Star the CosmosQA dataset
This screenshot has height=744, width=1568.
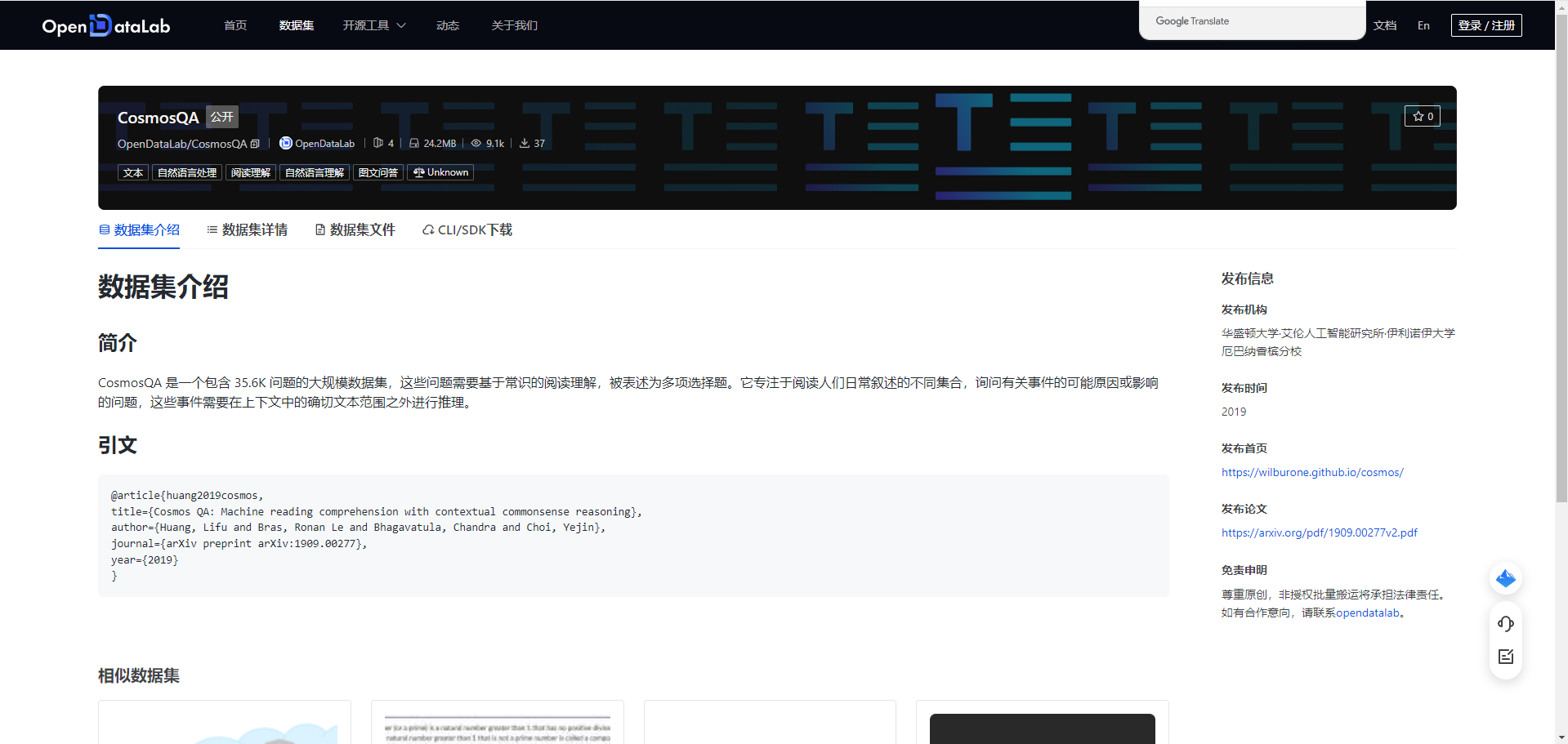(x=1423, y=116)
